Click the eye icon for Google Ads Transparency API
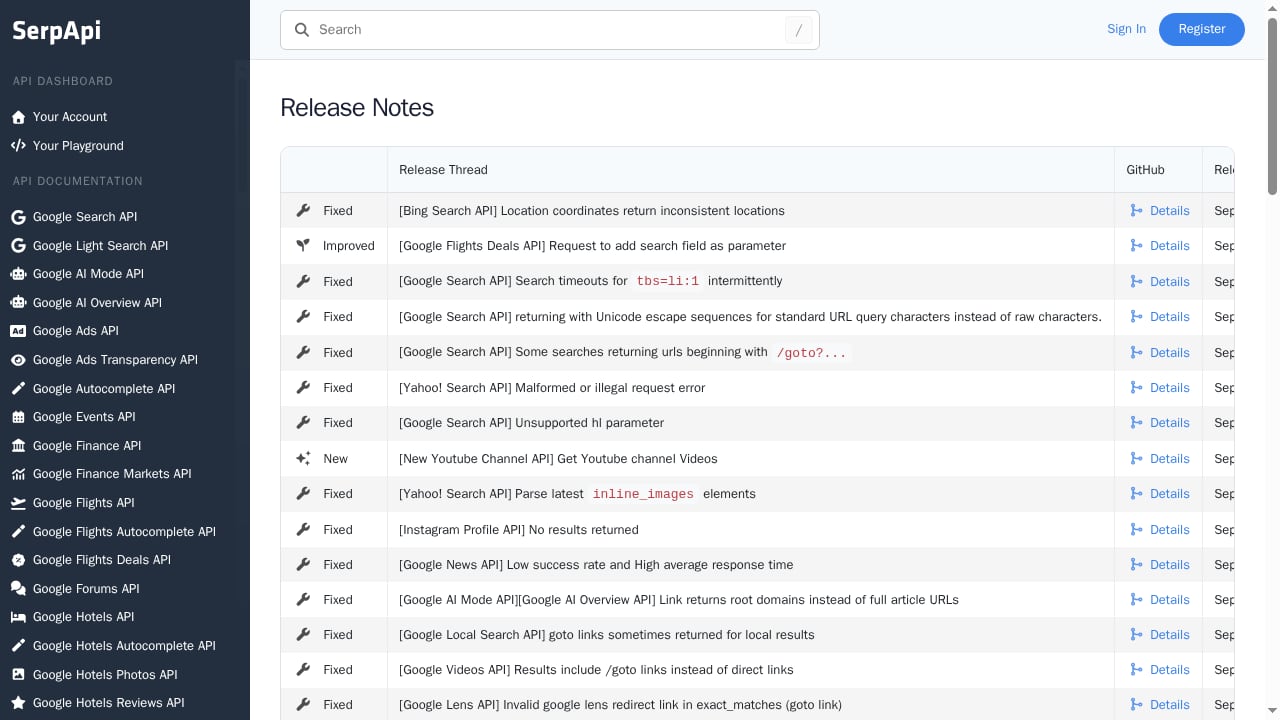This screenshot has height=720, width=1280. pos(18,360)
